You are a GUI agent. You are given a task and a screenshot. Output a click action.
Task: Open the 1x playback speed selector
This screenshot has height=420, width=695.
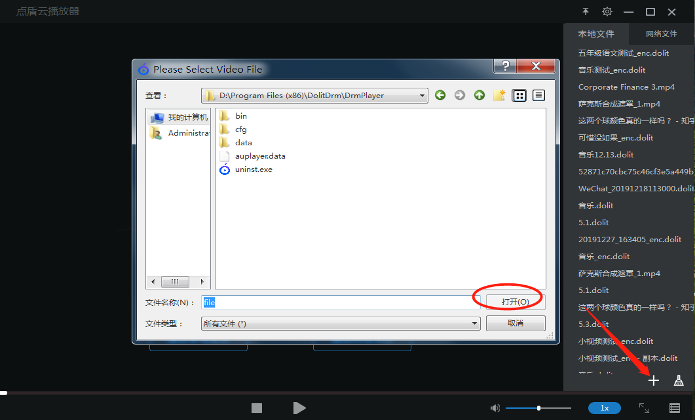[604, 408]
